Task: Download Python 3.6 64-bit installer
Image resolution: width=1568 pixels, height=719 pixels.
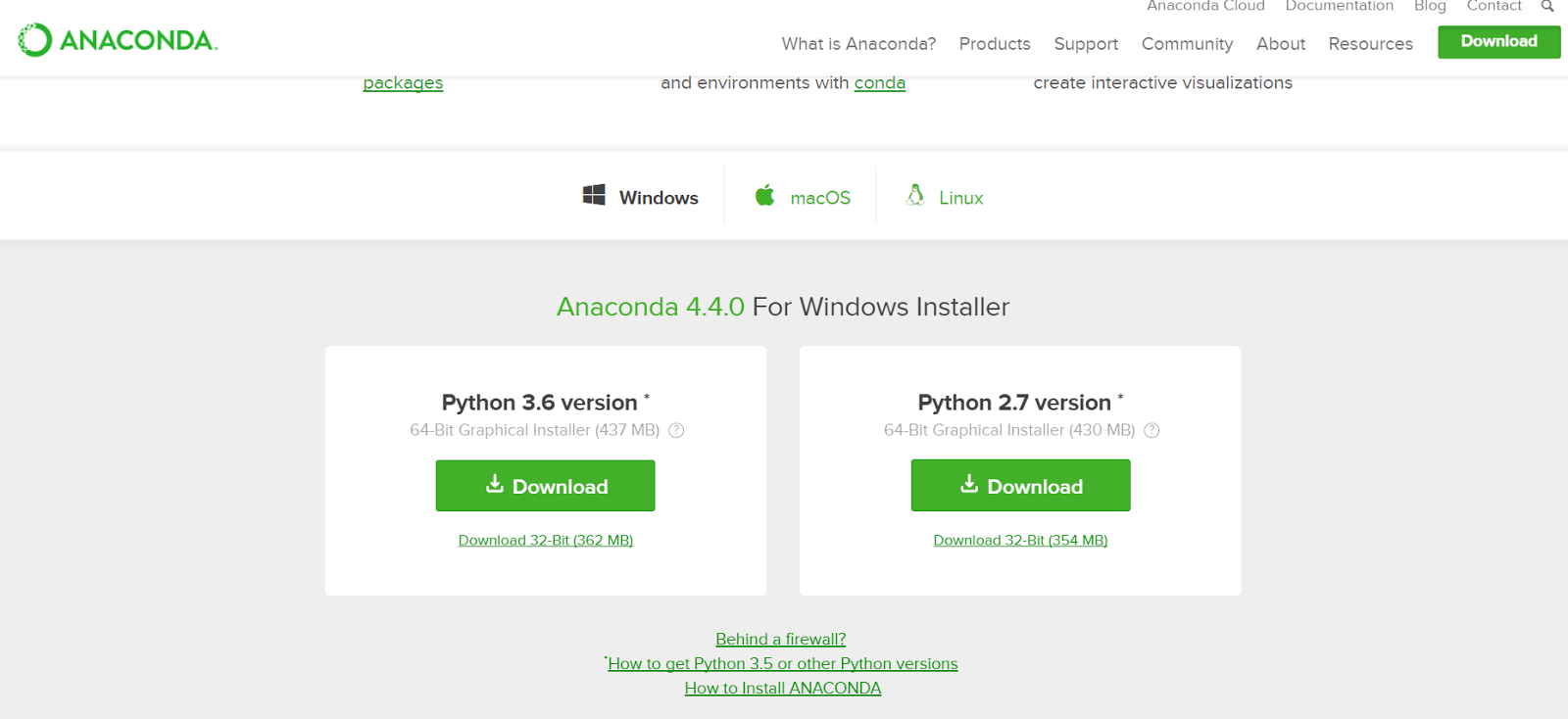Action: [545, 486]
